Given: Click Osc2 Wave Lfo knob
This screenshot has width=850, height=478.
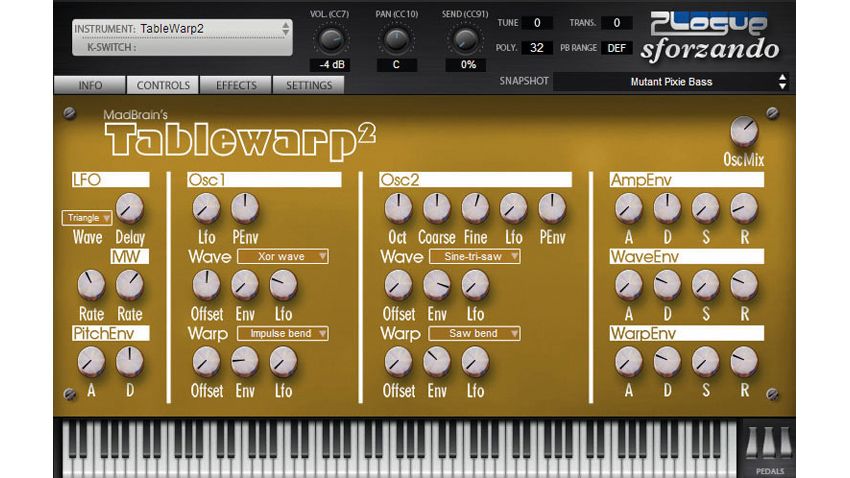Looking at the screenshot, I should point(475,285).
